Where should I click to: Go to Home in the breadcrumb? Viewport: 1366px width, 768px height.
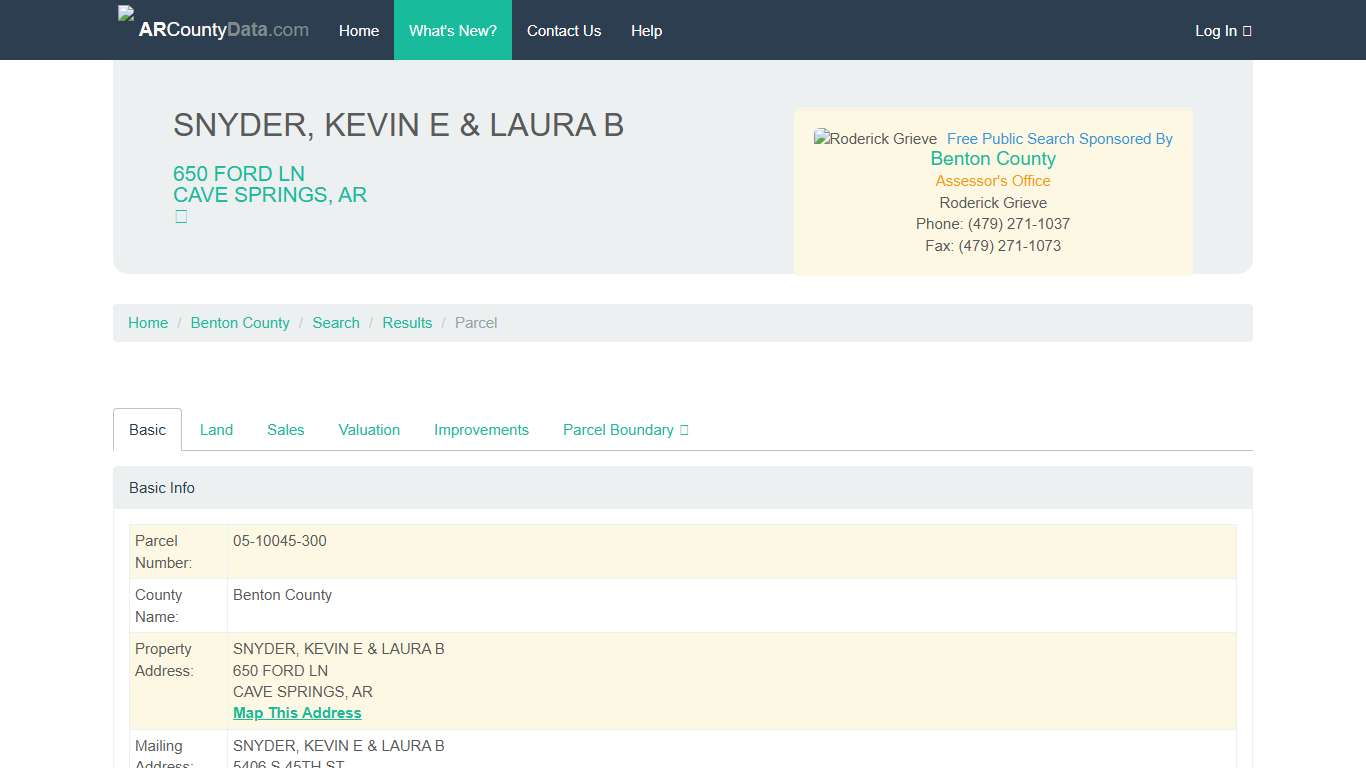[x=148, y=323]
